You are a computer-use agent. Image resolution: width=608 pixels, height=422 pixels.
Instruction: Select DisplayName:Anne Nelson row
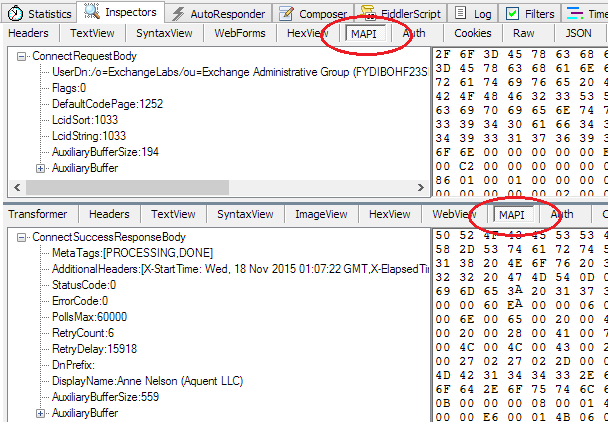147,381
